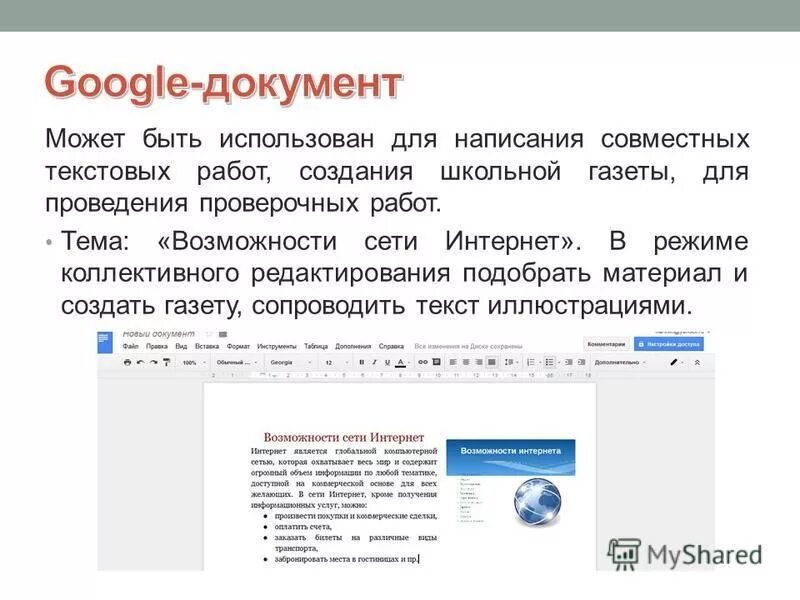Open the zoom 100% dropdown
800x600 pixels.
(193, 362)
